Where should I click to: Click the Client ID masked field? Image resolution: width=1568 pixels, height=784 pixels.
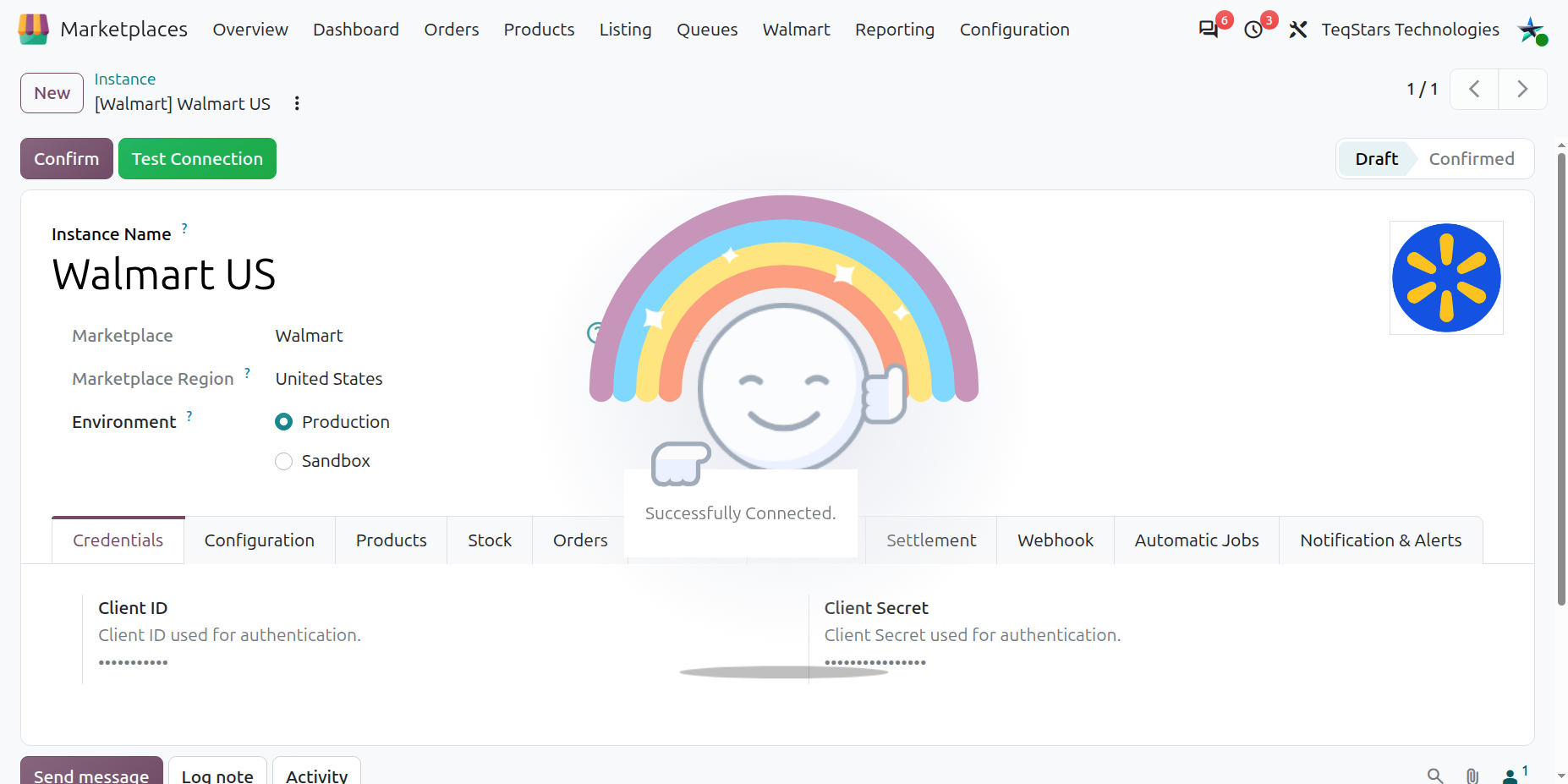[133, 662]
